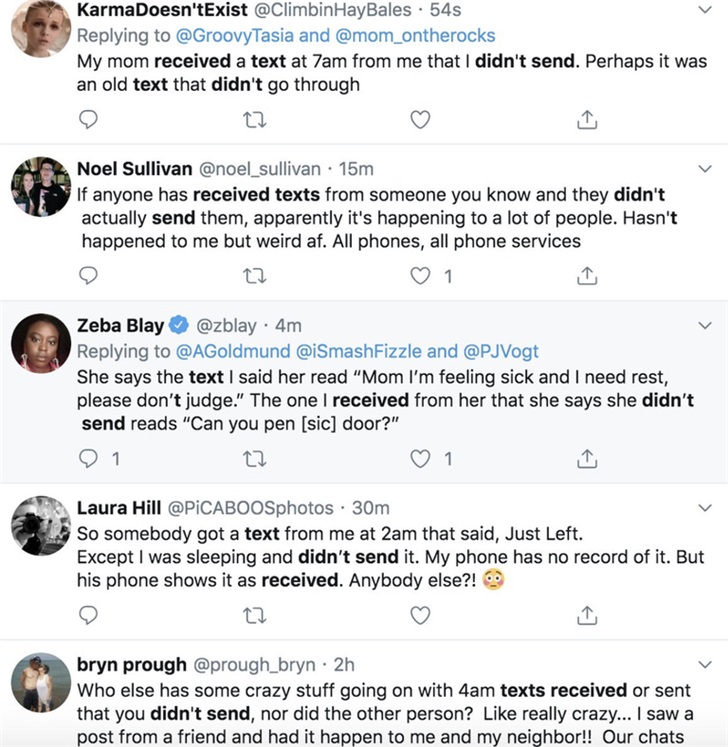Like KarmaDoesn'tExist's tweet
The width and height of the screenshot is (728, 747).
point(421,120)
